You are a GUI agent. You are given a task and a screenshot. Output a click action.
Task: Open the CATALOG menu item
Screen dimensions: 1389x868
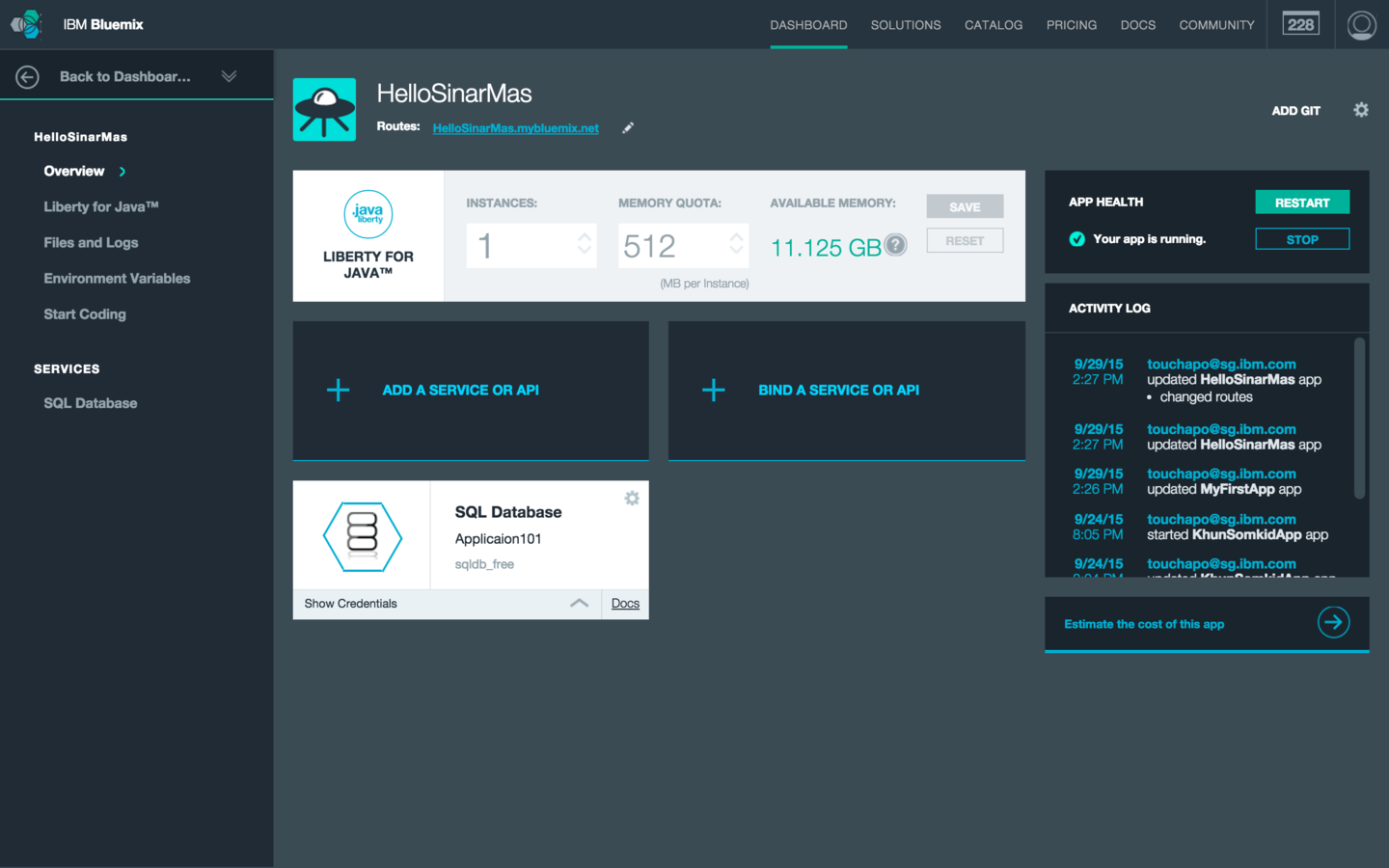pyautogui.click(x=994, y=25)
